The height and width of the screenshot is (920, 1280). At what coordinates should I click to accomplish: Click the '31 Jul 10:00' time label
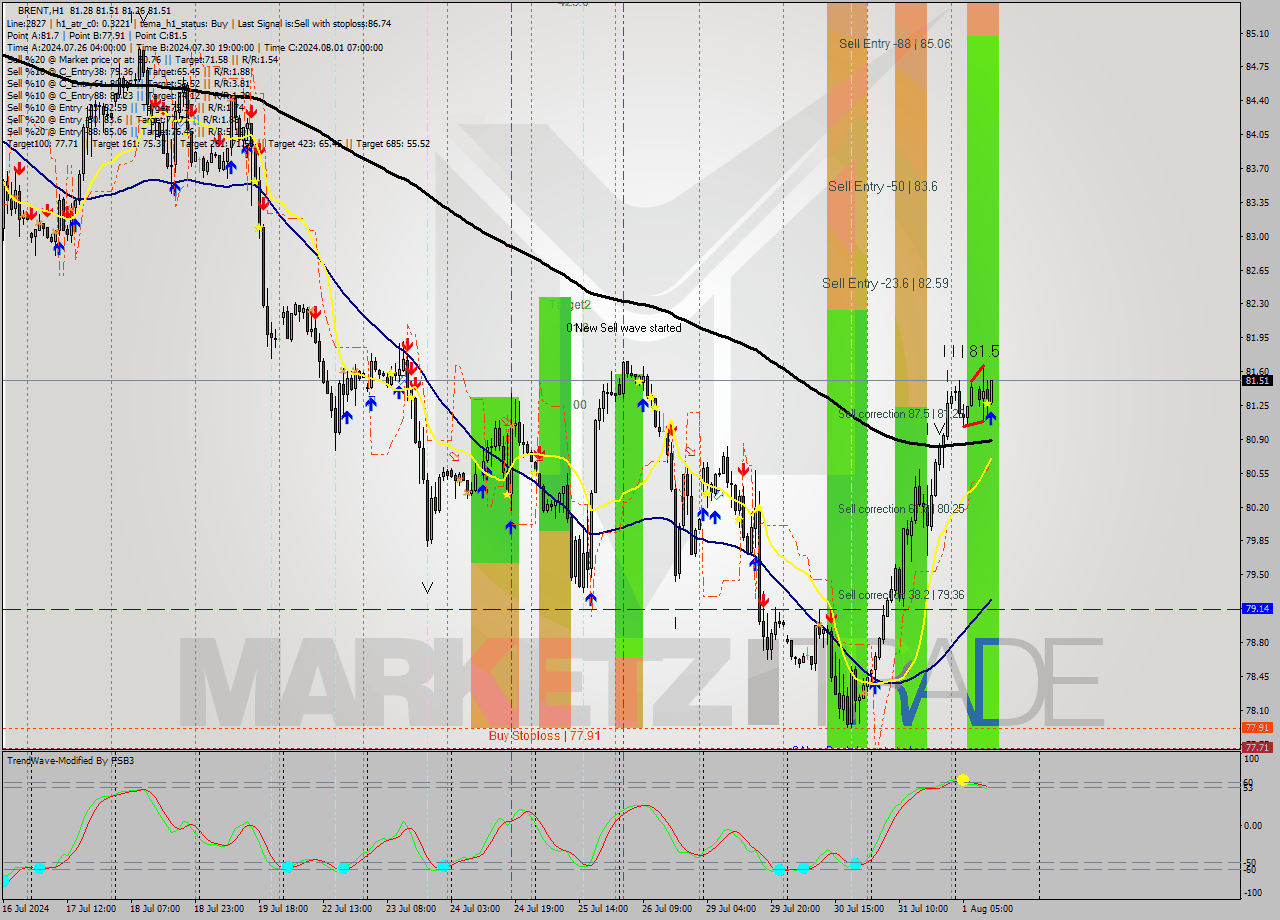click(923, 909)
